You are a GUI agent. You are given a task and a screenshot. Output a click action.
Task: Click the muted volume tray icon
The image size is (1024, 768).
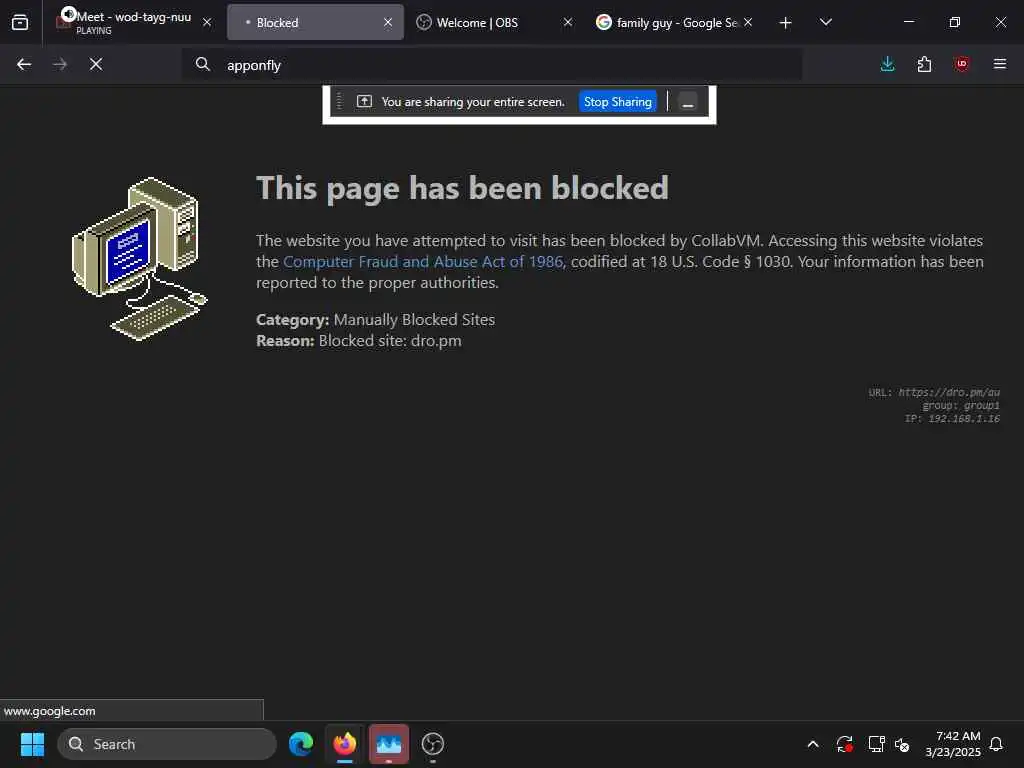pyautogui.click(x=903, y=744)
